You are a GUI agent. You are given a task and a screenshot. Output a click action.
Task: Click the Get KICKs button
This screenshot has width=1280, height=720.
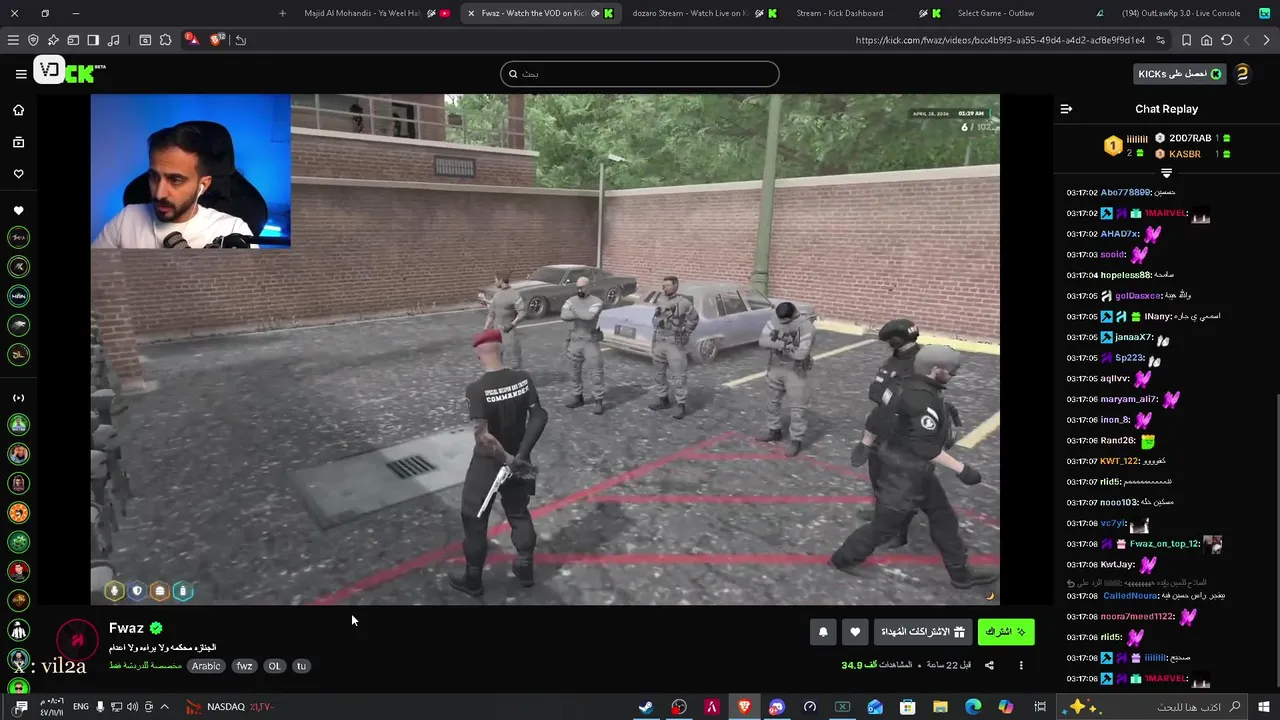coord(1180,74)
